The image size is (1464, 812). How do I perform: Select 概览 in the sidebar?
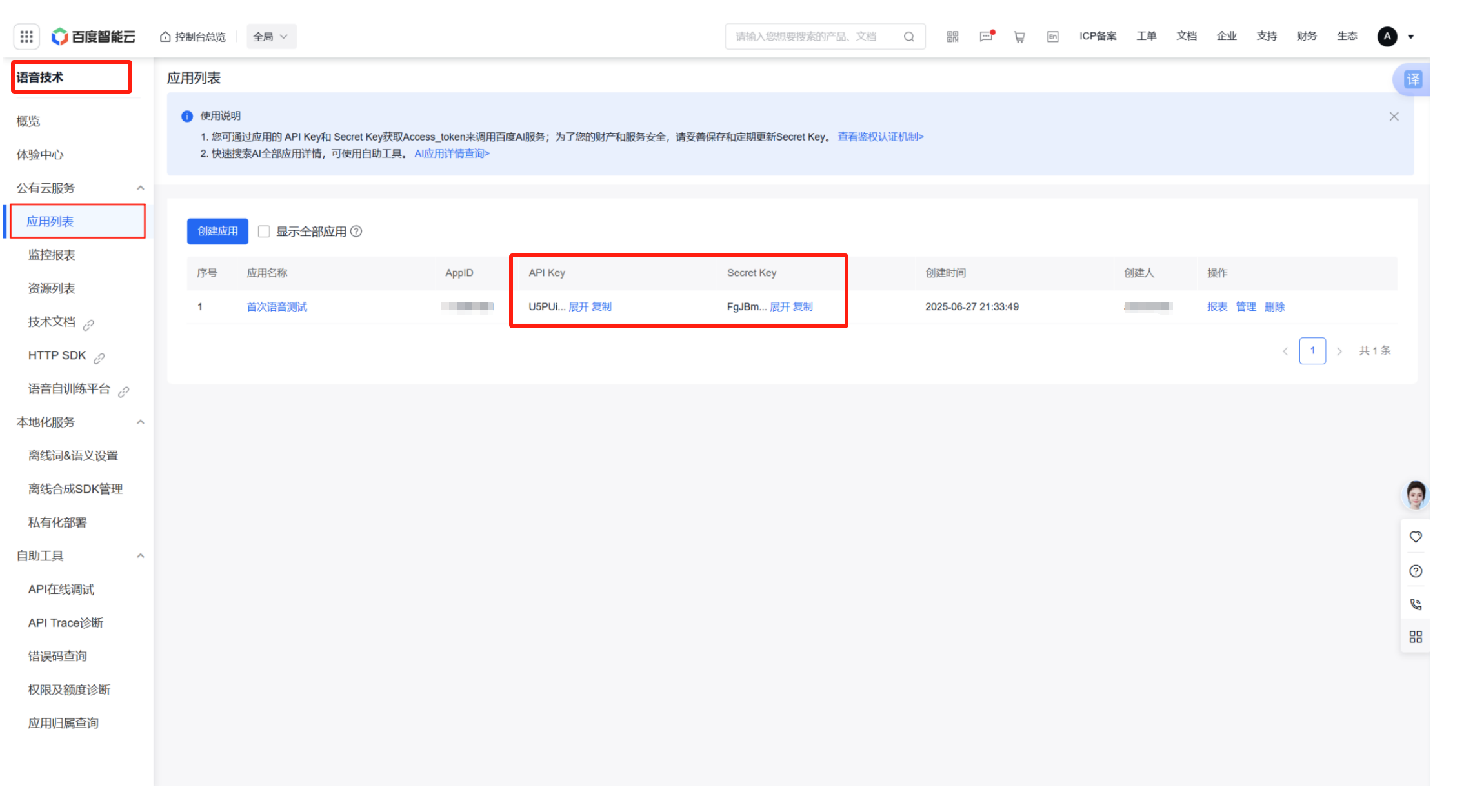(28, 121)
